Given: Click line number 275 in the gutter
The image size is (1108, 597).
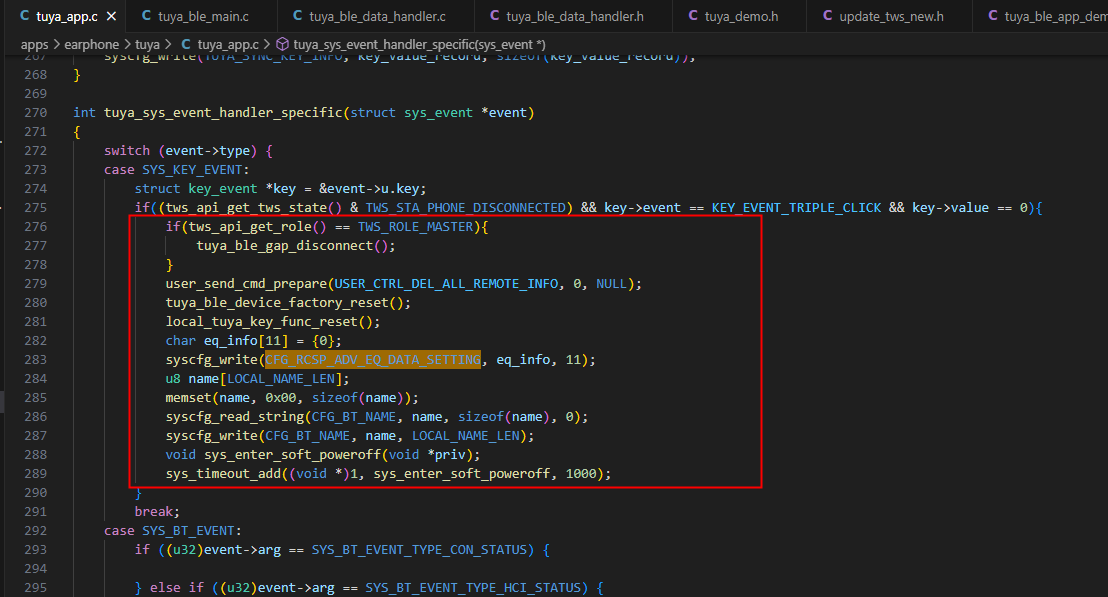Looking at the screenshot, I should [35, 208].
